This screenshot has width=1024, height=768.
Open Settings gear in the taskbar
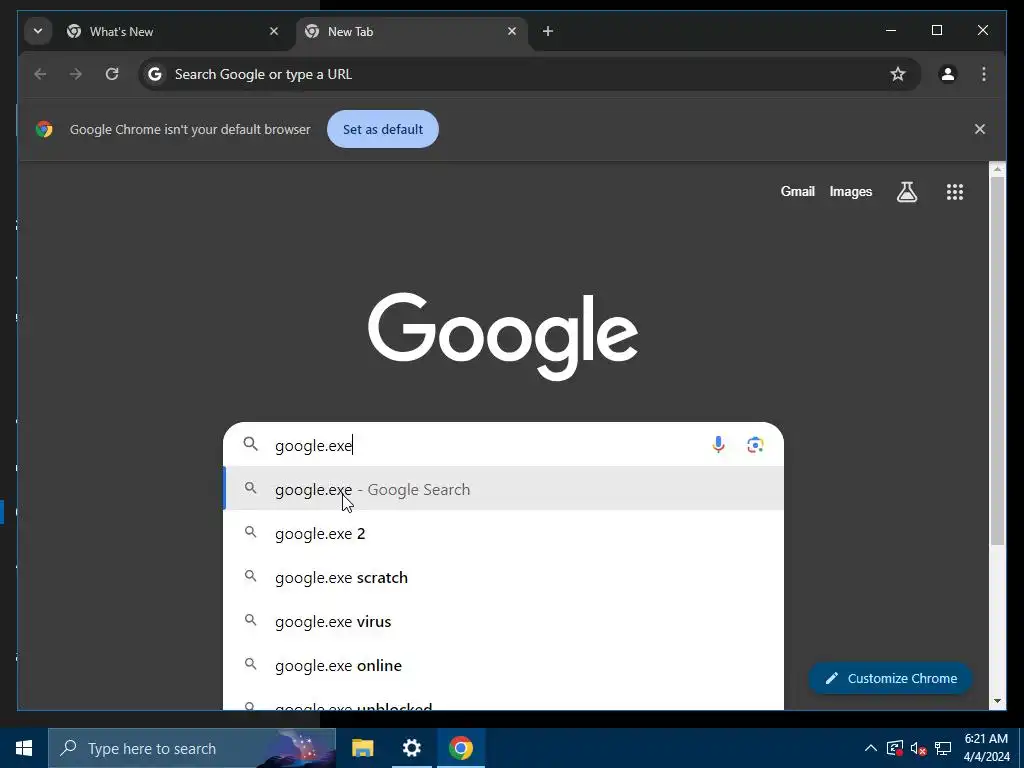pos(411,748)
